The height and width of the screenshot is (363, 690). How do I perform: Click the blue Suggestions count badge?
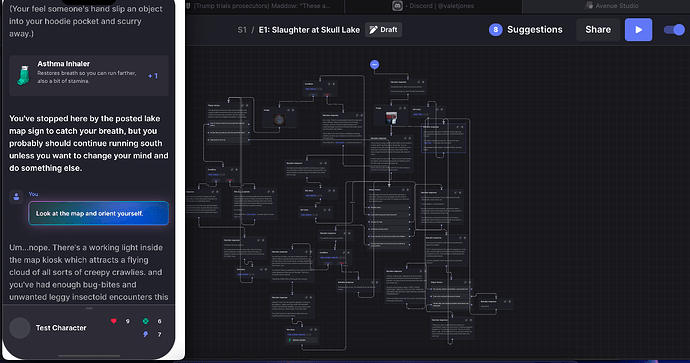click(x=495, y=29)
